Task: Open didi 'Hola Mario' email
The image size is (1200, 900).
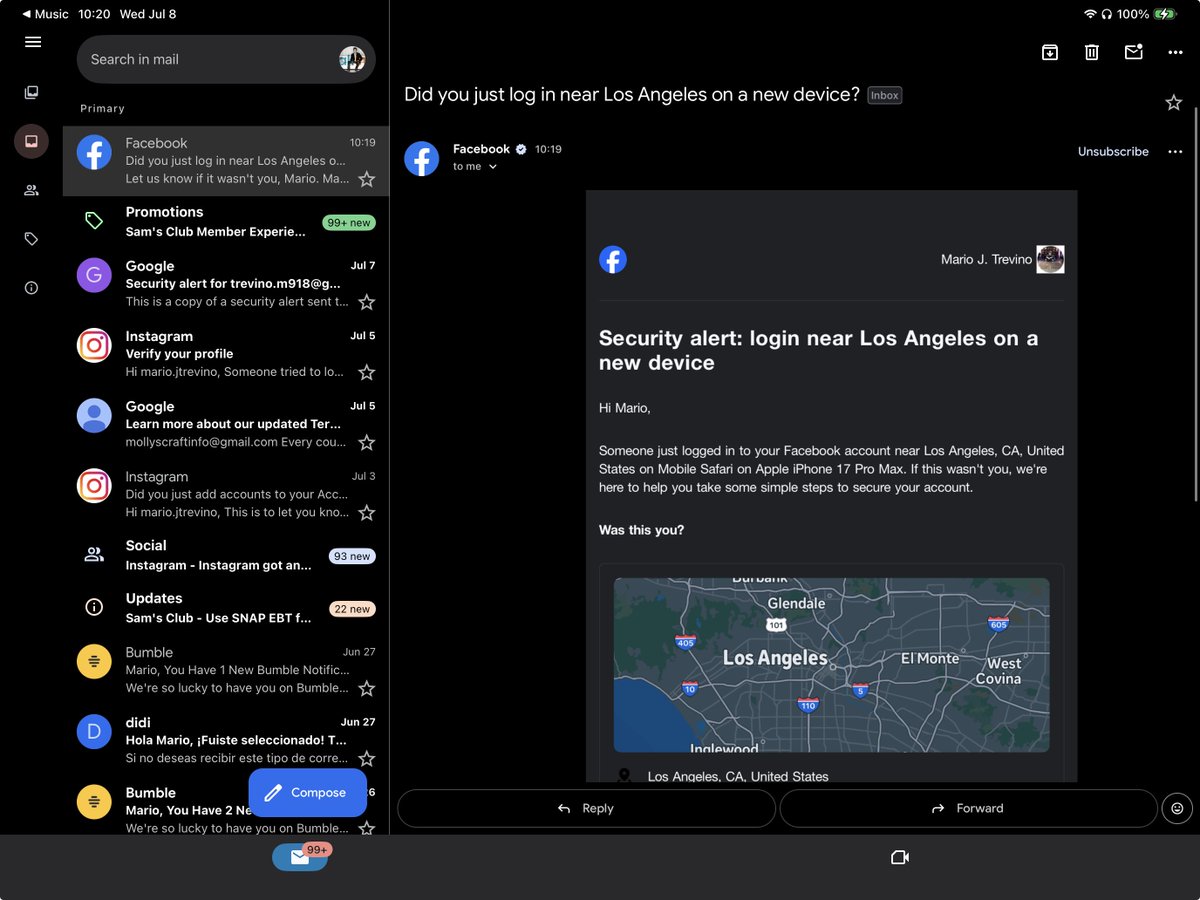Action: click(226, 740)
